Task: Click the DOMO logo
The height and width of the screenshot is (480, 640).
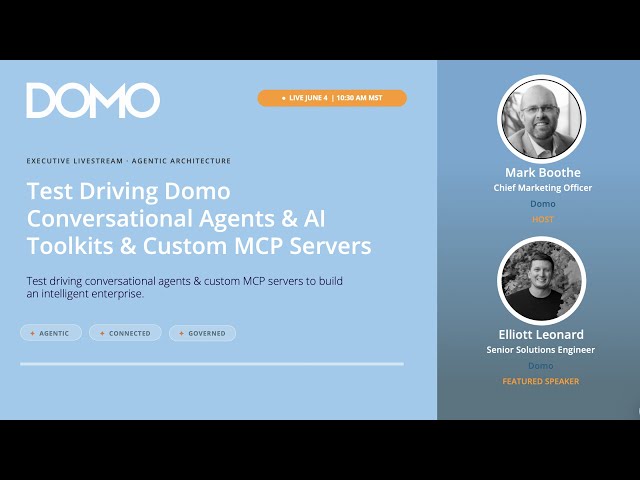Action: point(93,100)
